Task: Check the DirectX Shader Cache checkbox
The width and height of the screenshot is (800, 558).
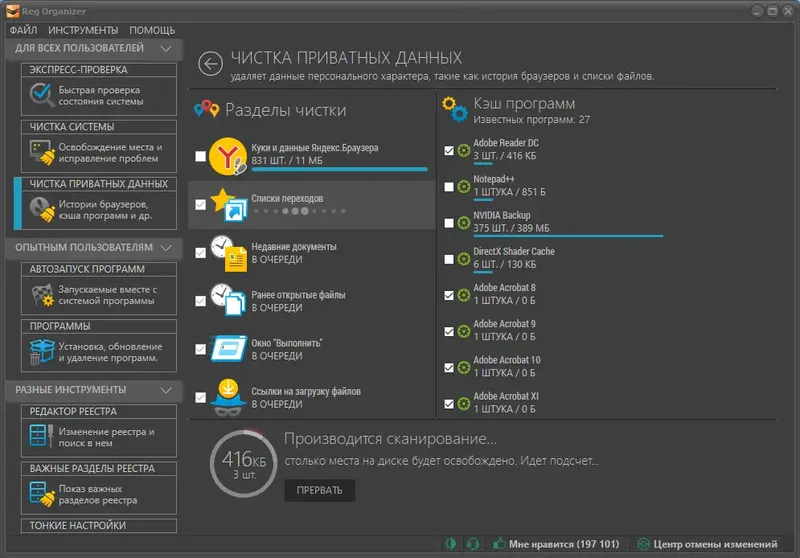Action: (x=449, y=259)
